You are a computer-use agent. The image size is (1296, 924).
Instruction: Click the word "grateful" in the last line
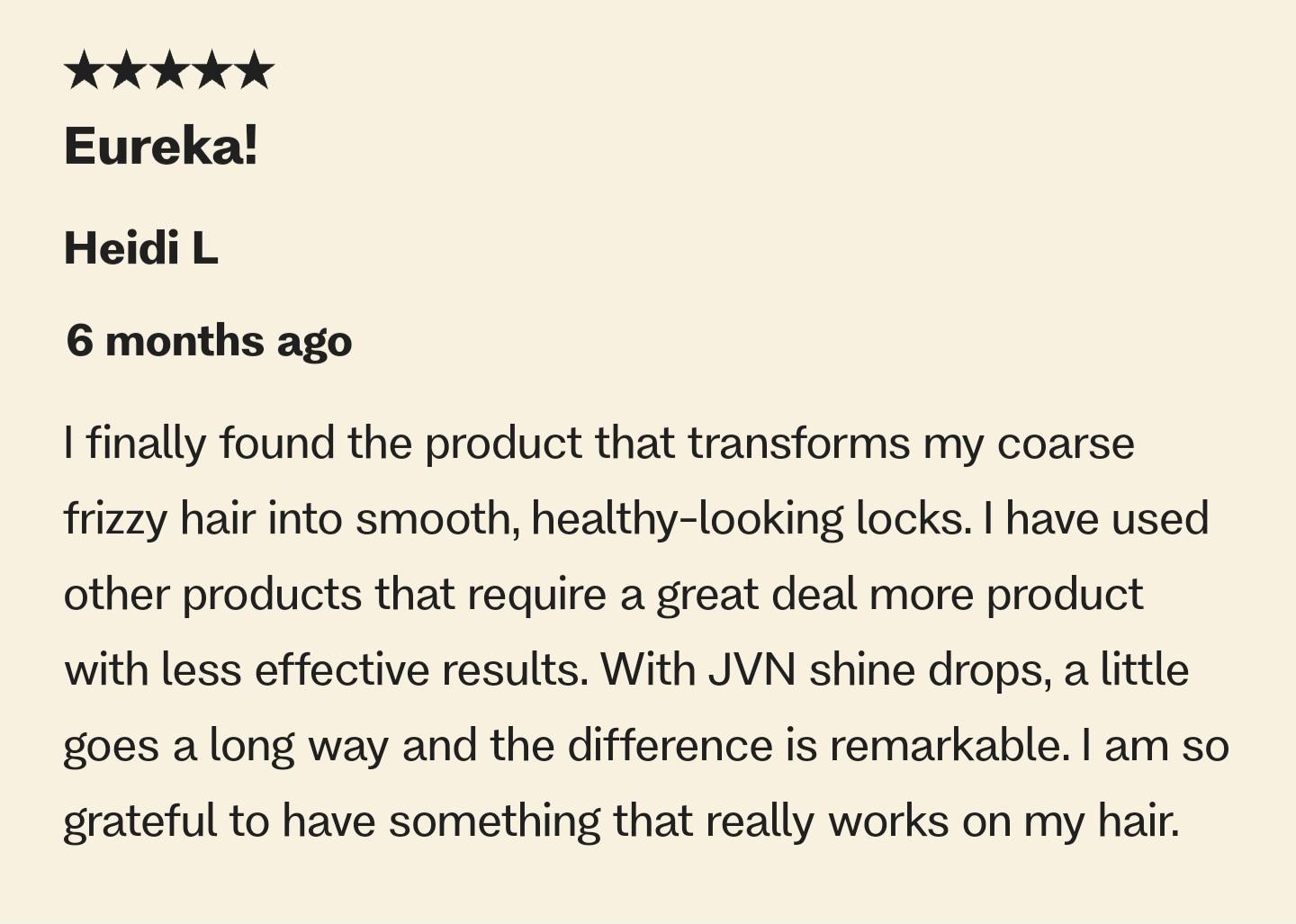140,821
